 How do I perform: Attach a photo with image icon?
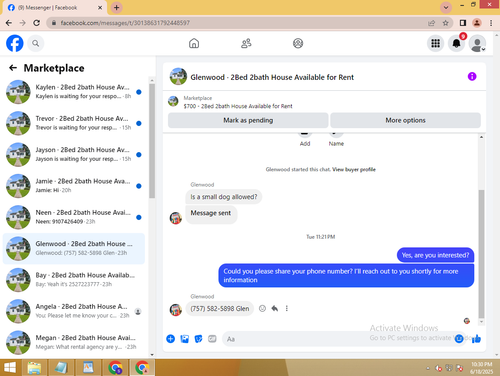click(184, 339)
